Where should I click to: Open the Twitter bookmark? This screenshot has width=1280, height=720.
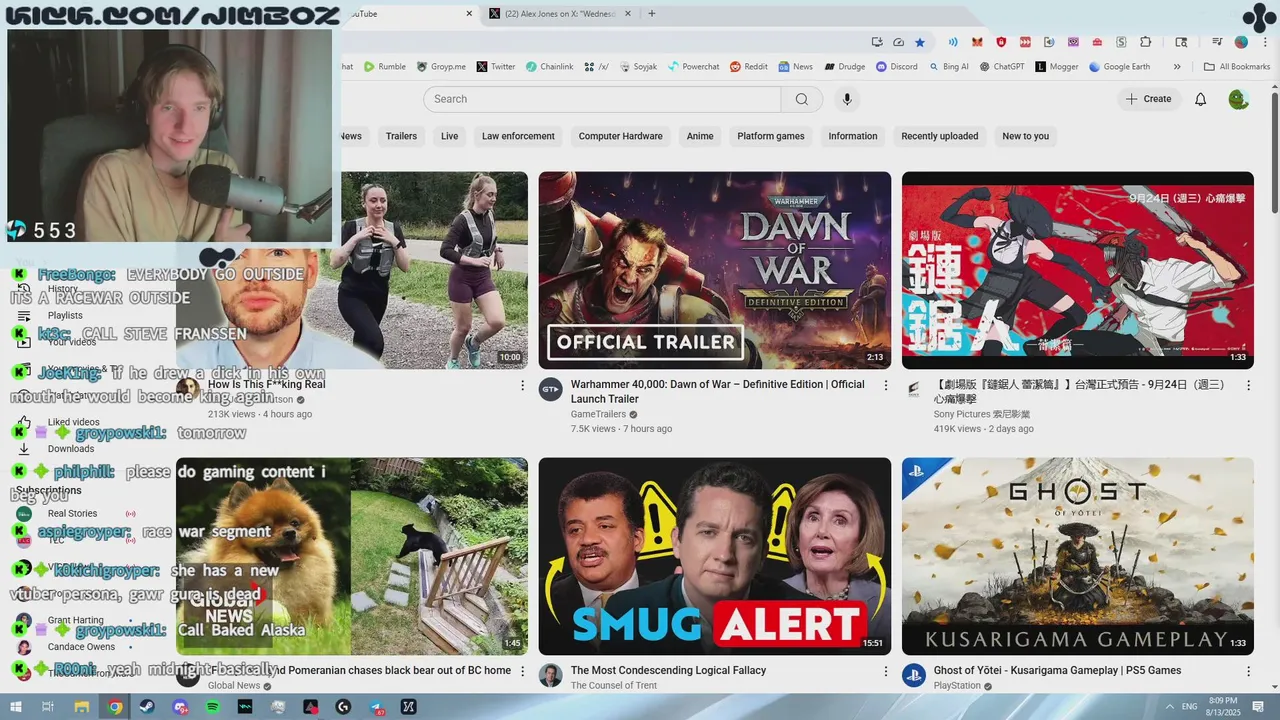coord(496,67)
